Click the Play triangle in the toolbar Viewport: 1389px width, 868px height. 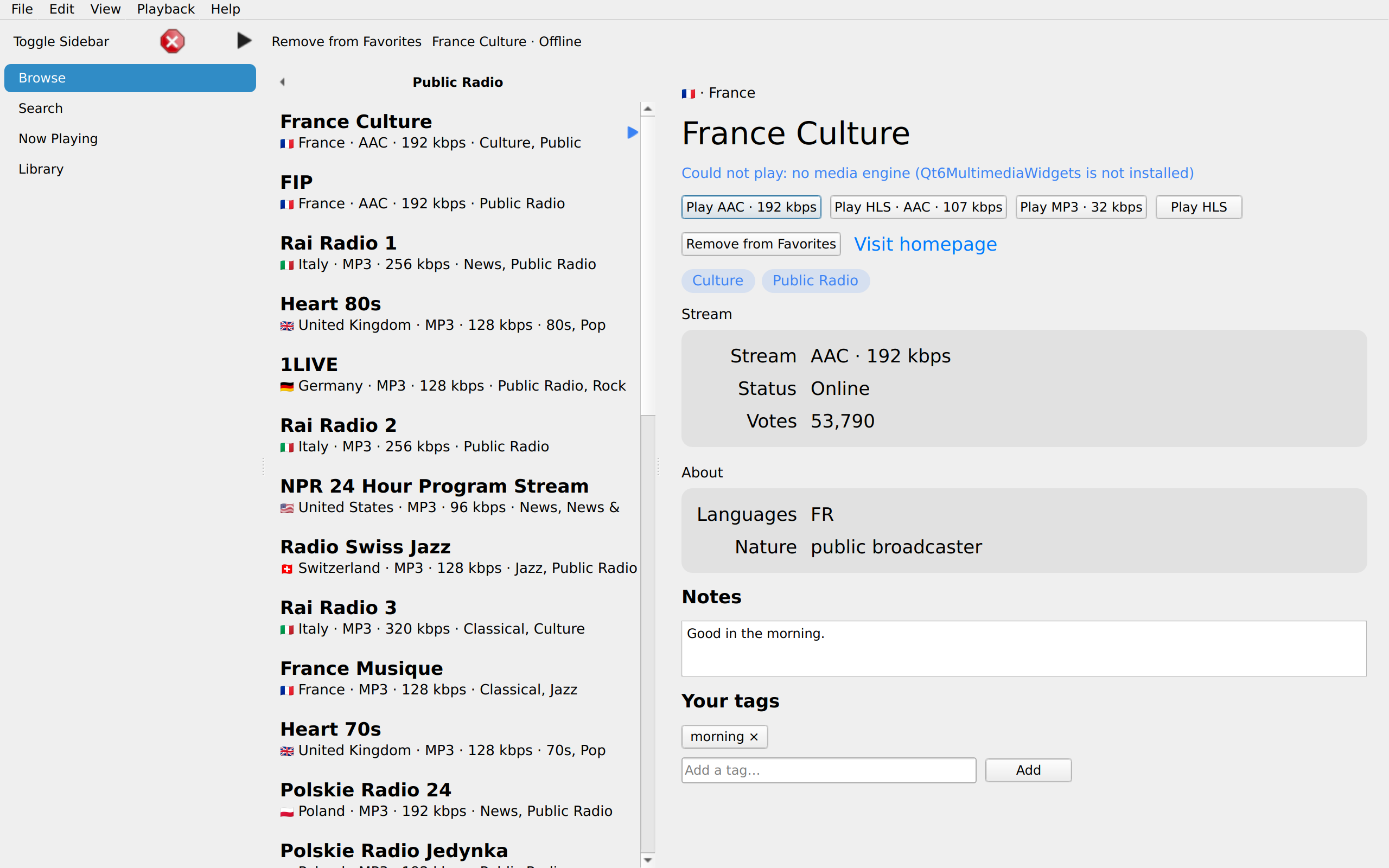tap(244, 41)
